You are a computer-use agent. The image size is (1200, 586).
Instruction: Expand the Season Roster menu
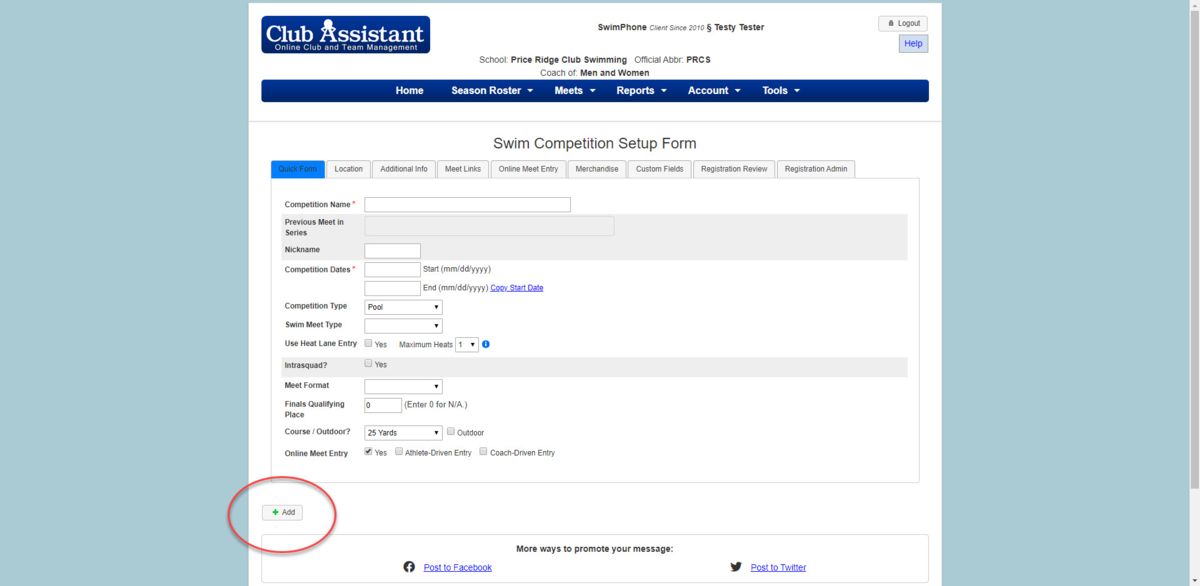point(492,91)
